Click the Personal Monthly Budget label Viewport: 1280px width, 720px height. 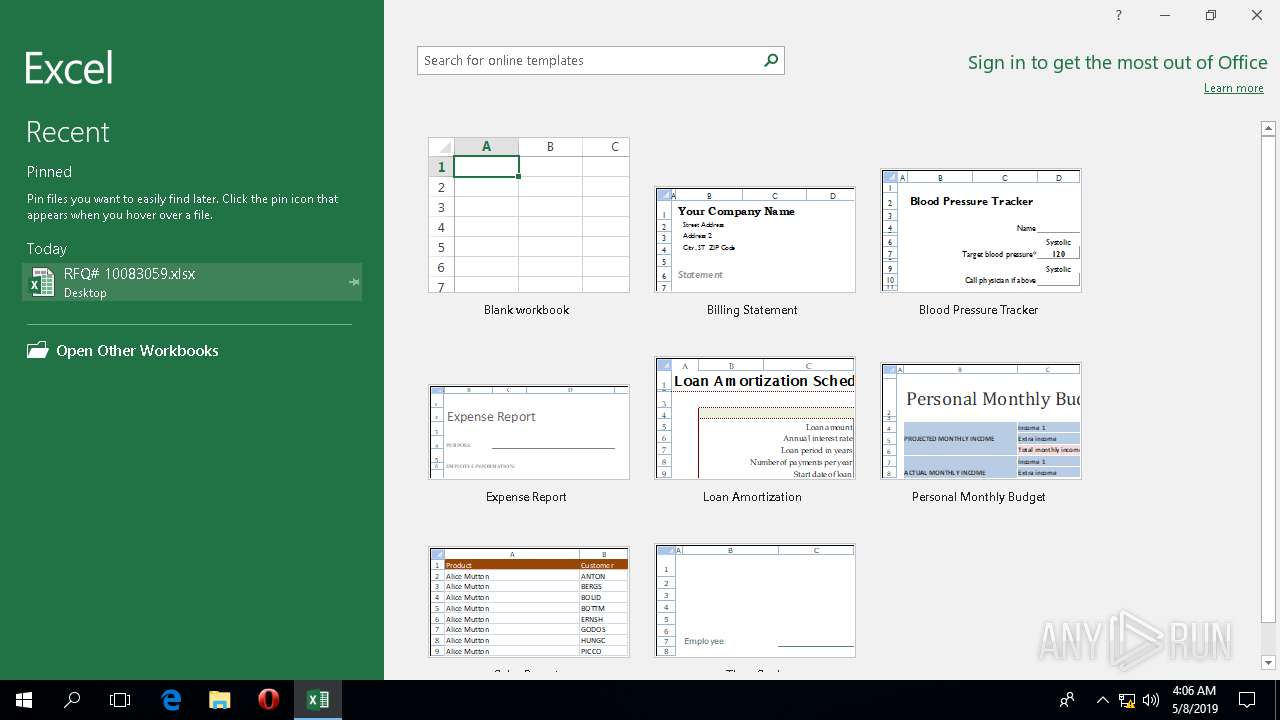point(978,497)
